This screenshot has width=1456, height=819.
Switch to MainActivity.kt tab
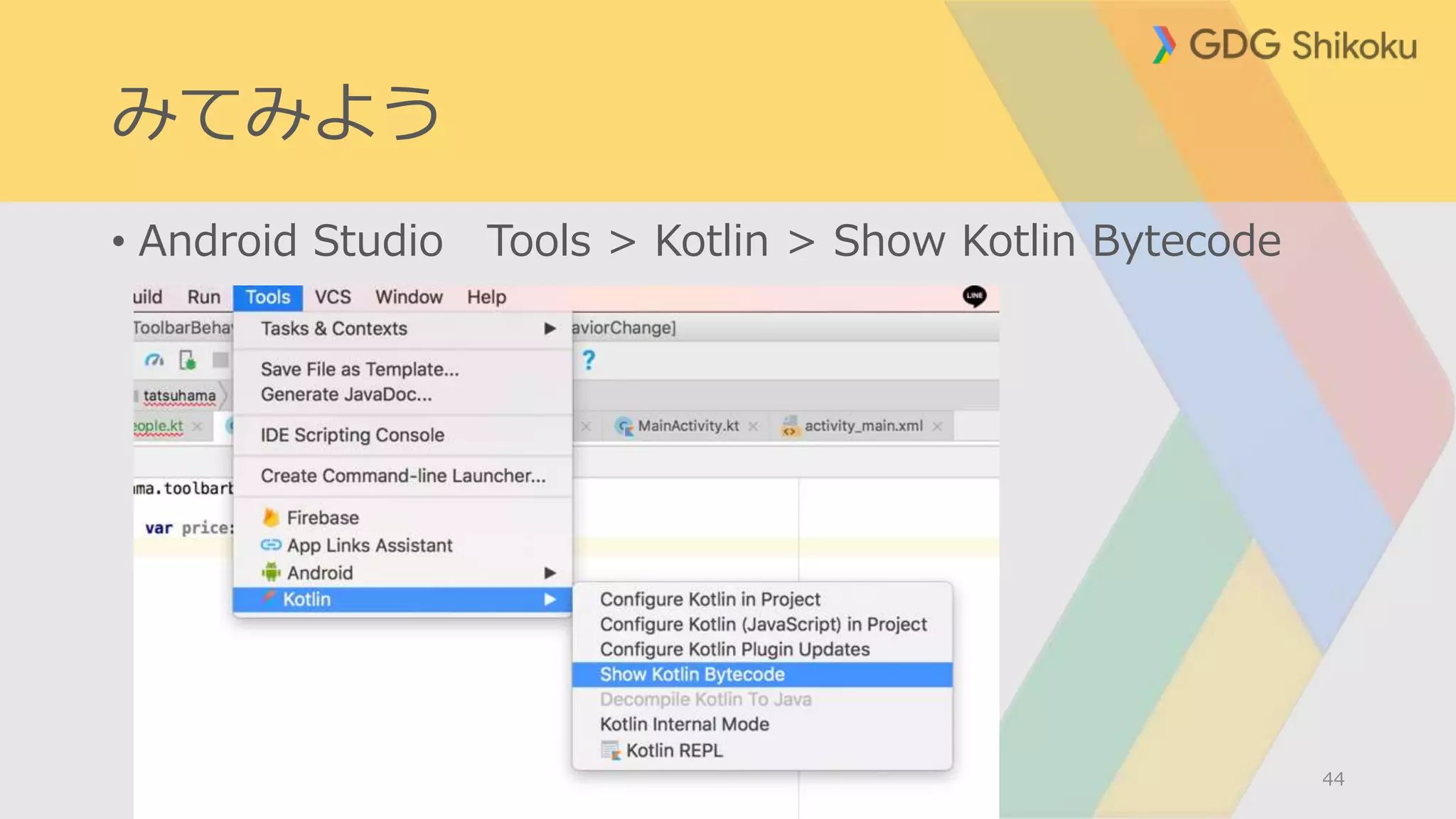[x=687, y=426]
